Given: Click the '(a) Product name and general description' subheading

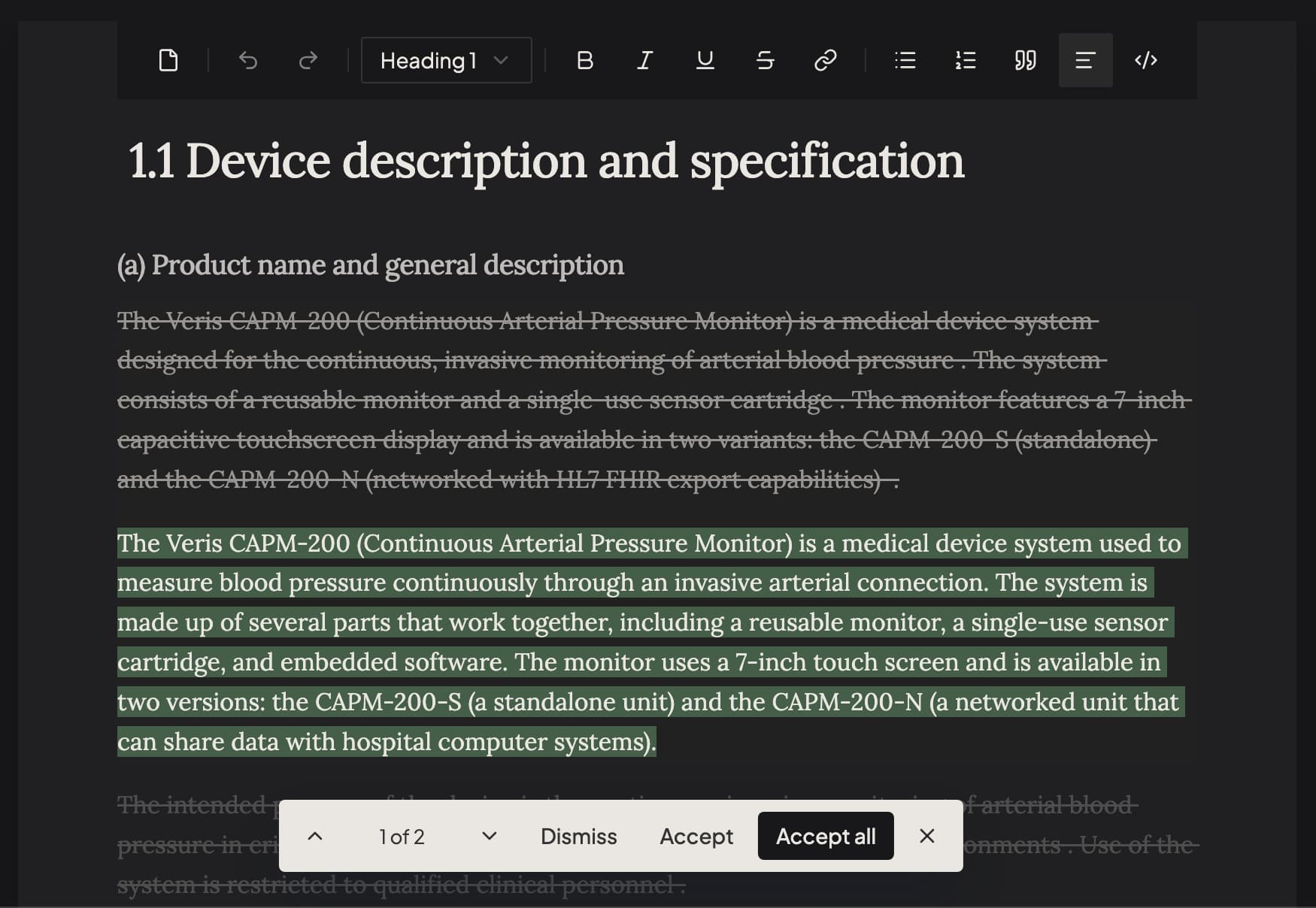Looking at the screenshot, I should [371, 265].
